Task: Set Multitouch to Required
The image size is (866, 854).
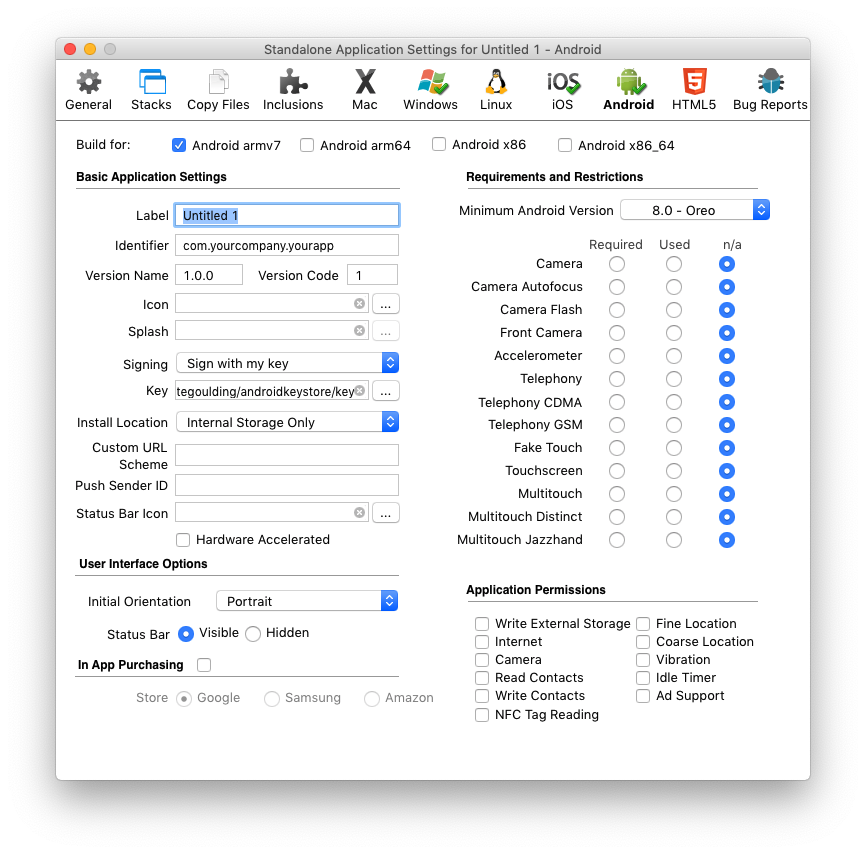Action: tap(617, 494)
